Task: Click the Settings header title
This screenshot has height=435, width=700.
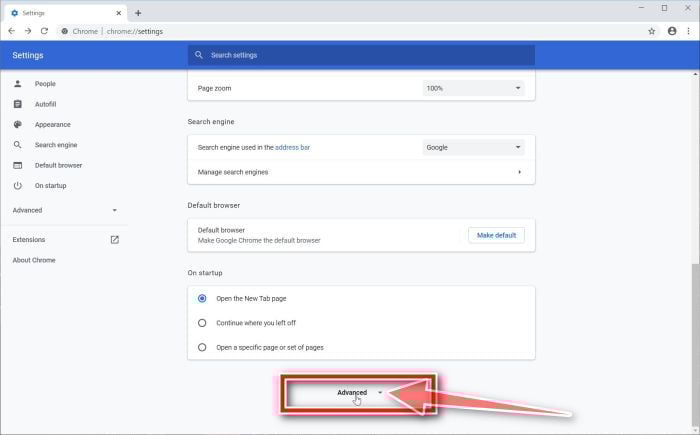Action: pyautogui.click(x=28, y=55)
